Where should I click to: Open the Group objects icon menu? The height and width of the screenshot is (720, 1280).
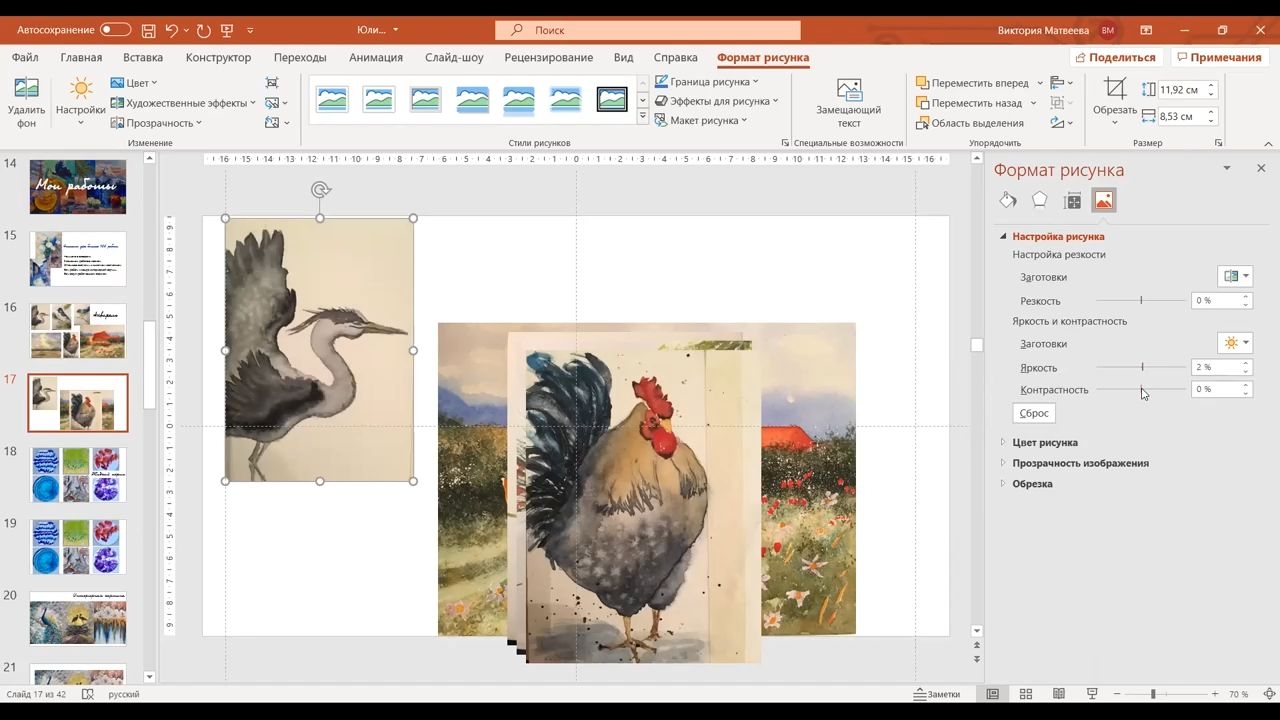[1061, 103]
